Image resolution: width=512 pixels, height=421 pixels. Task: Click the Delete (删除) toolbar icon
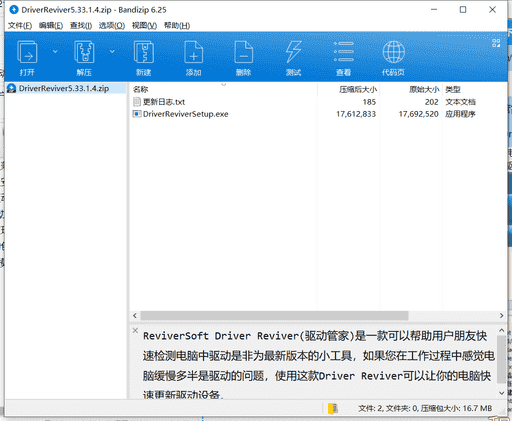[x=244, y=52]
